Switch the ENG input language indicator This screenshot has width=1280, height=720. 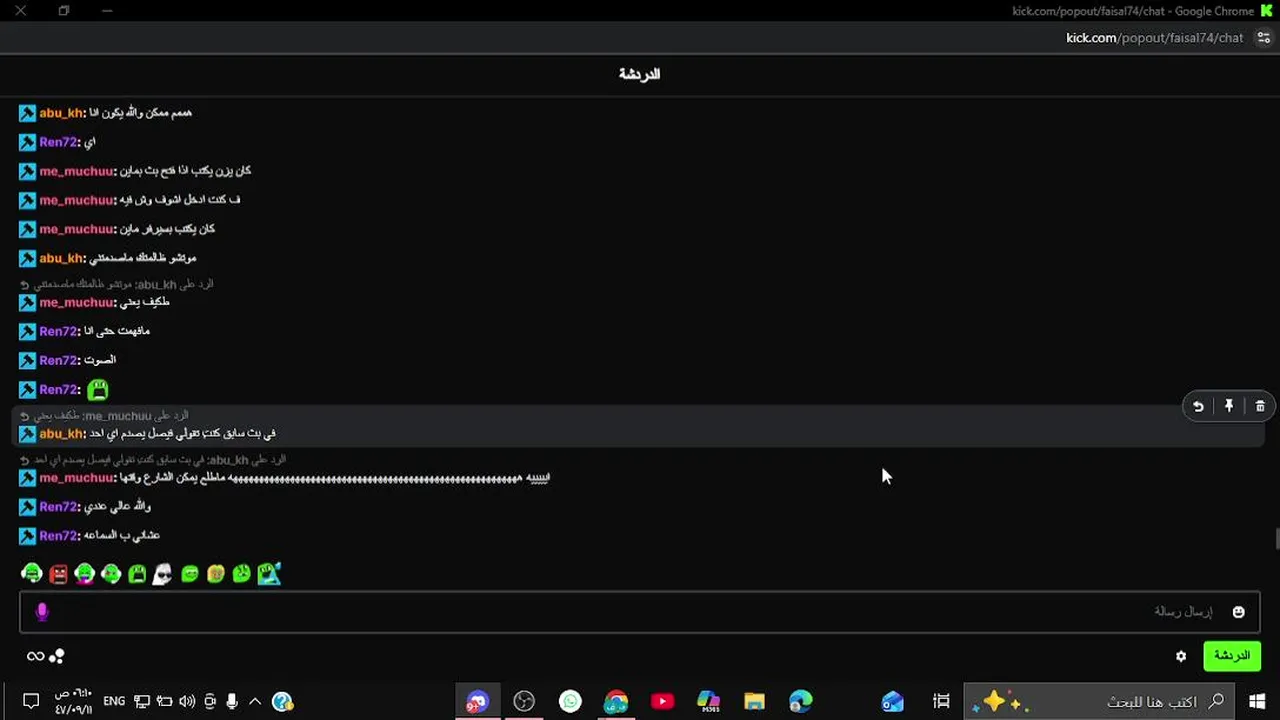pyautogui.click(x=114, y=701)
